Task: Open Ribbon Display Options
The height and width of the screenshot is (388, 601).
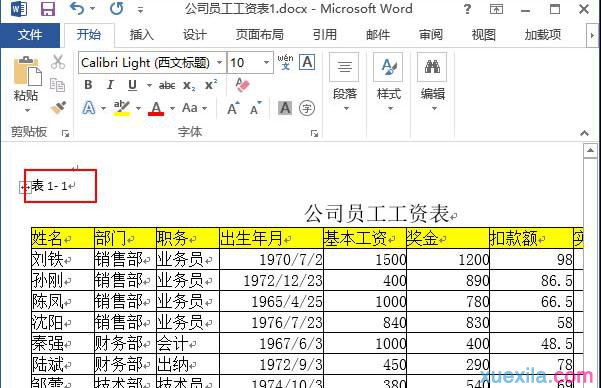Action: tap(496, 9)
